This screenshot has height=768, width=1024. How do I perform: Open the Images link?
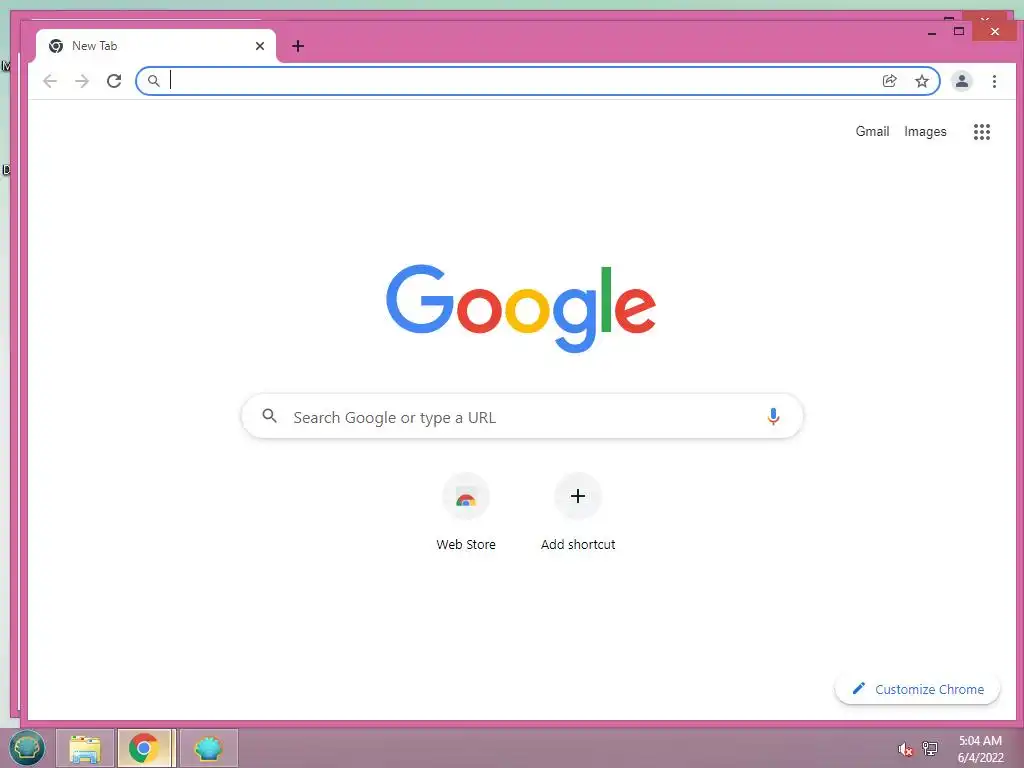[925, 131]
